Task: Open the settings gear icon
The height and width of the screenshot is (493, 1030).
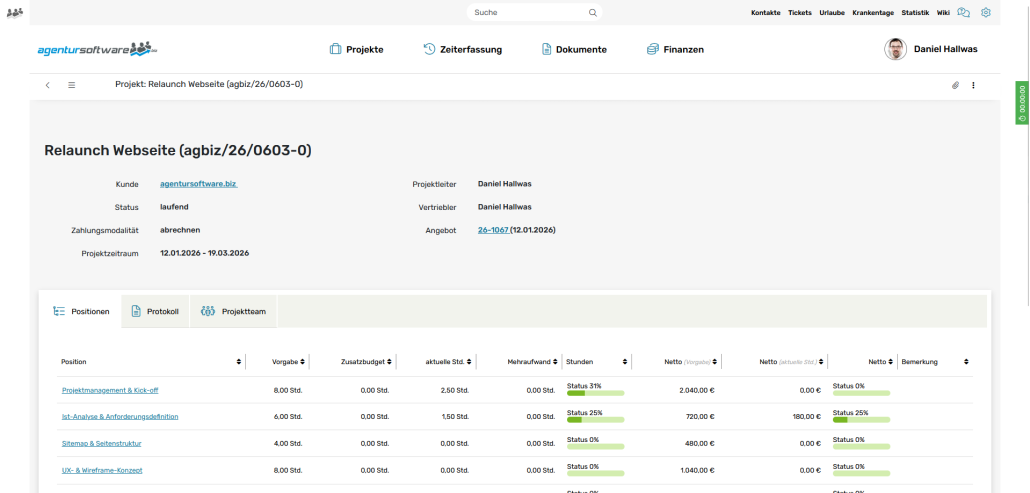Action: (x=986, y=13)
